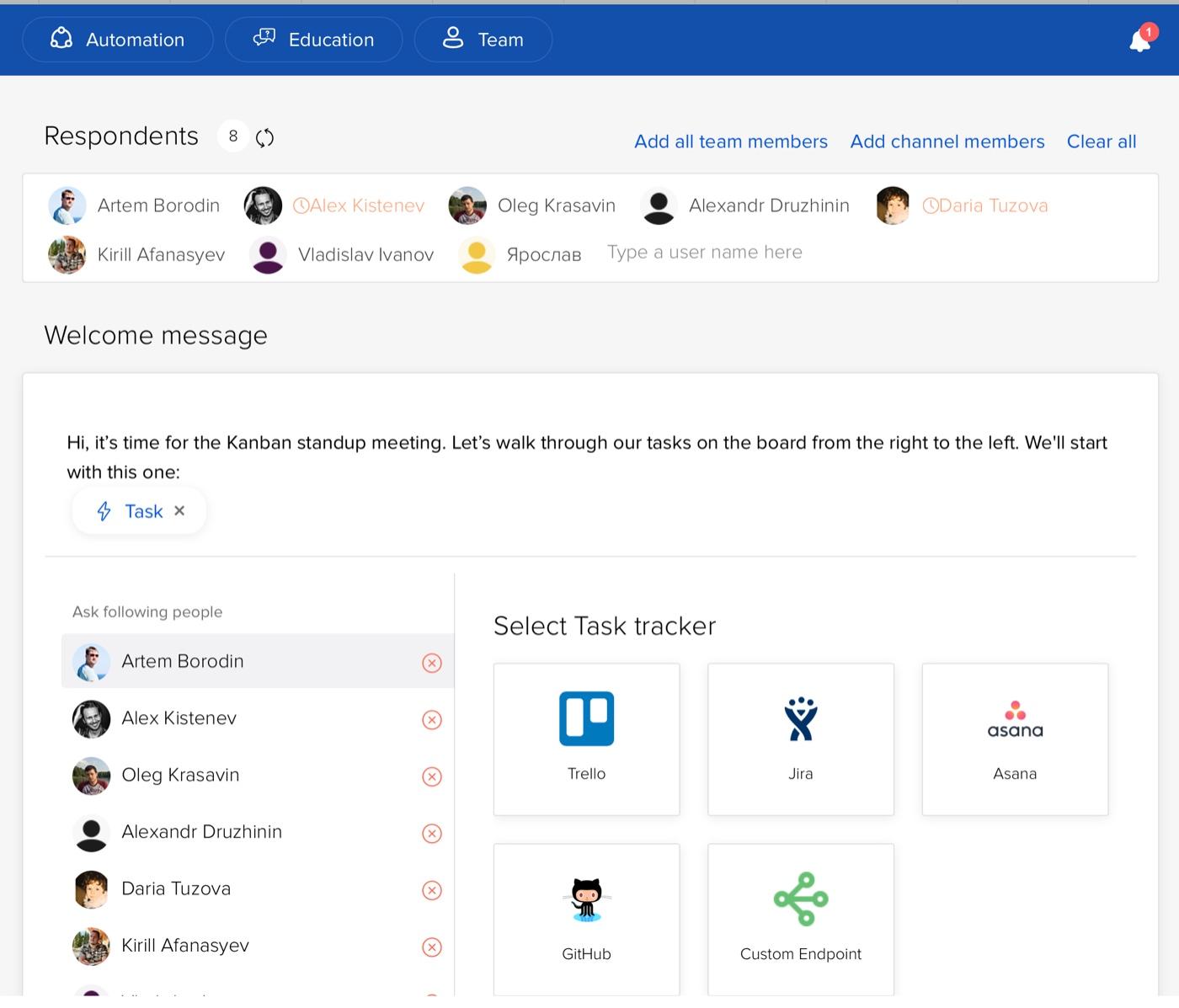Open the Automation menu
Screen dimensions: 1179x1008
pyautogui.click(x=118, y=40)
